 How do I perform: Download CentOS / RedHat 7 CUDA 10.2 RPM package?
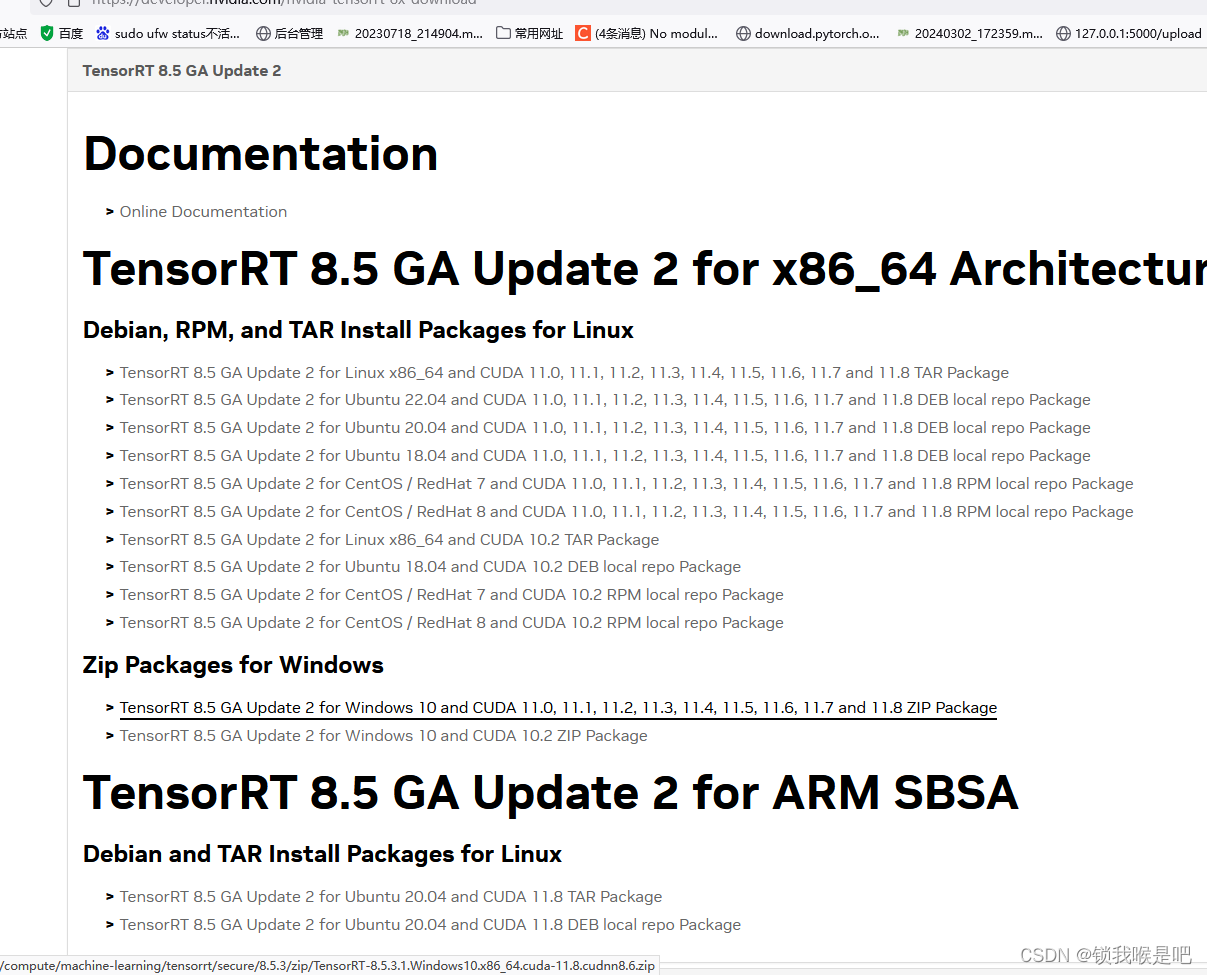click(x=452, y=595)
